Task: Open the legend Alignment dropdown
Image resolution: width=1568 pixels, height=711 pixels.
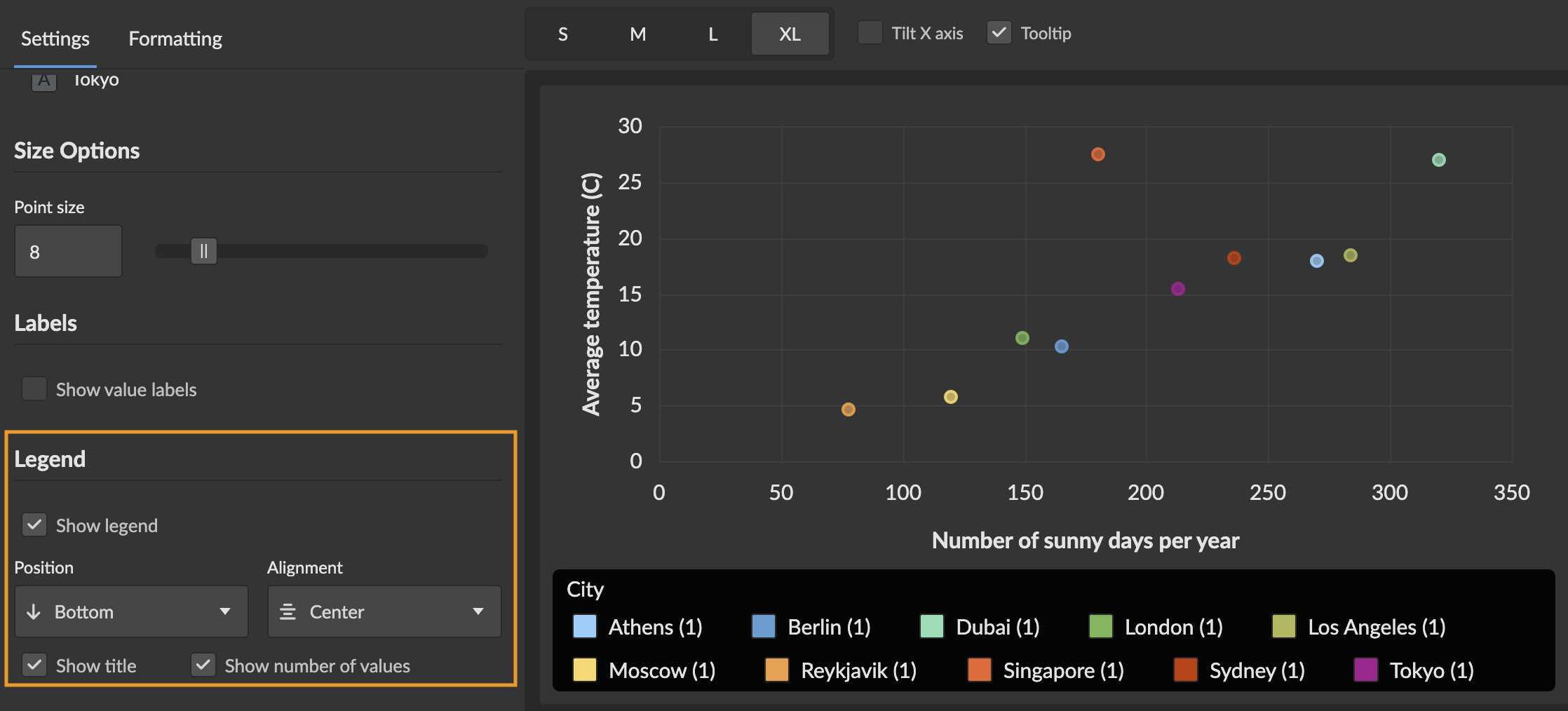Action: (384, 611)
